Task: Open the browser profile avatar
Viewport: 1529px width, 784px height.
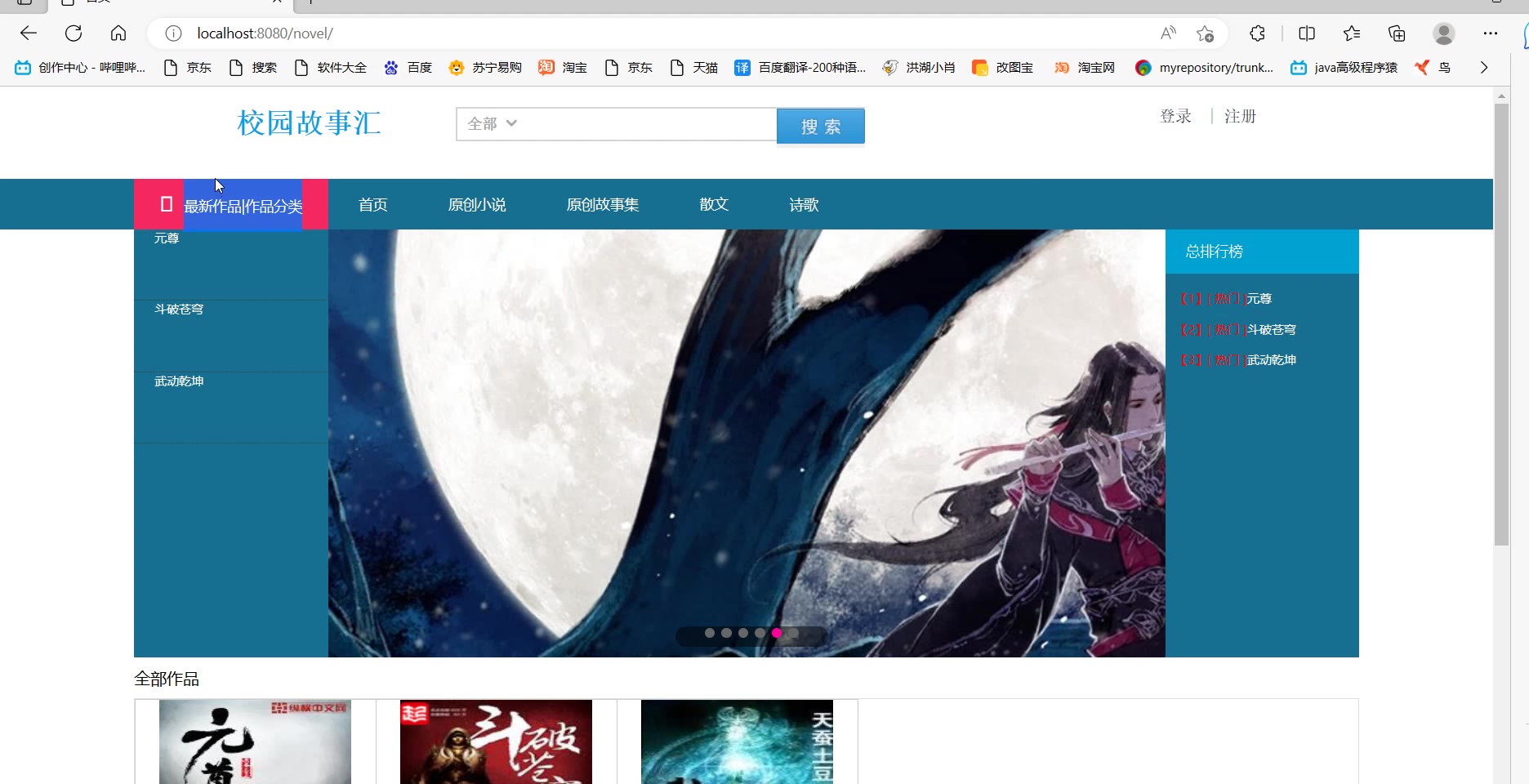Action: (1444, 33)
